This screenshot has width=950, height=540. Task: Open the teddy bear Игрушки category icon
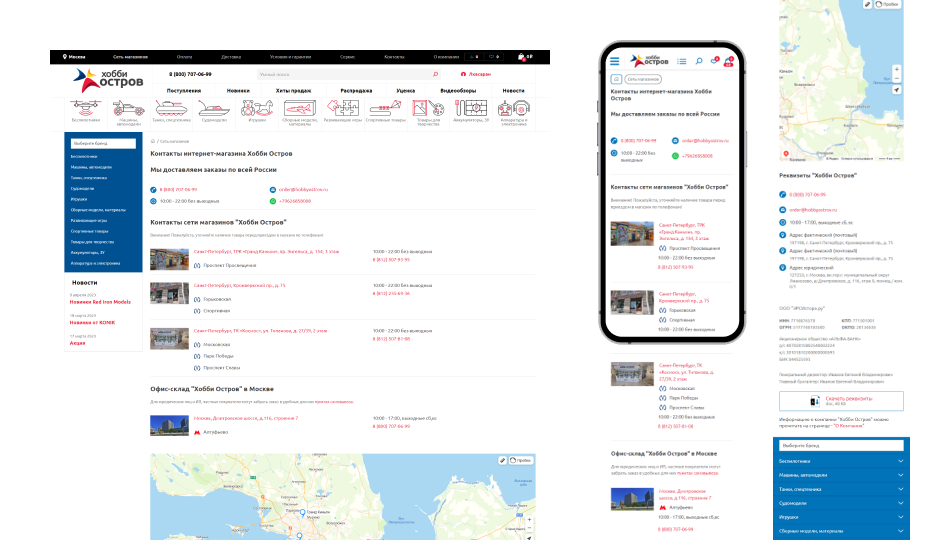click(257, 108)
